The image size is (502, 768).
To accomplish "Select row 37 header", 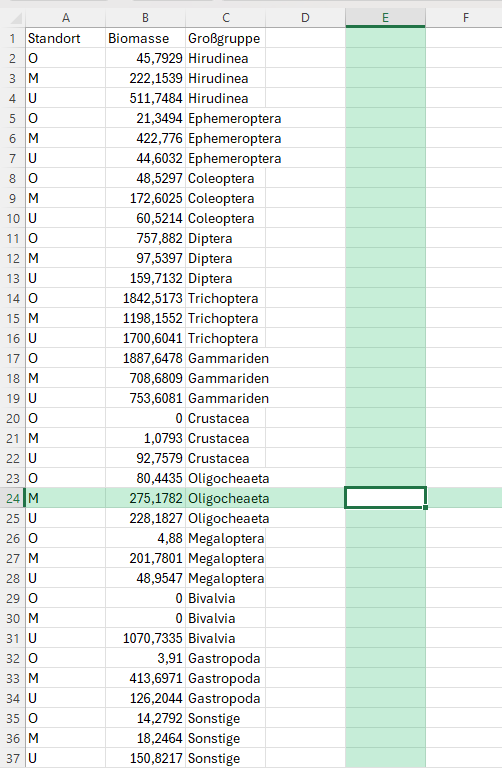I will click(x=13, y=758).
